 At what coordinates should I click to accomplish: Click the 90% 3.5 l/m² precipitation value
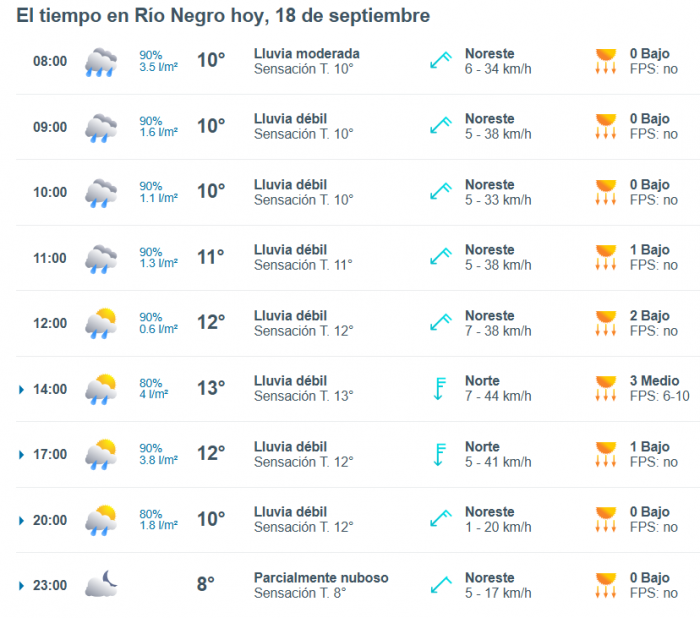(158, 61)
